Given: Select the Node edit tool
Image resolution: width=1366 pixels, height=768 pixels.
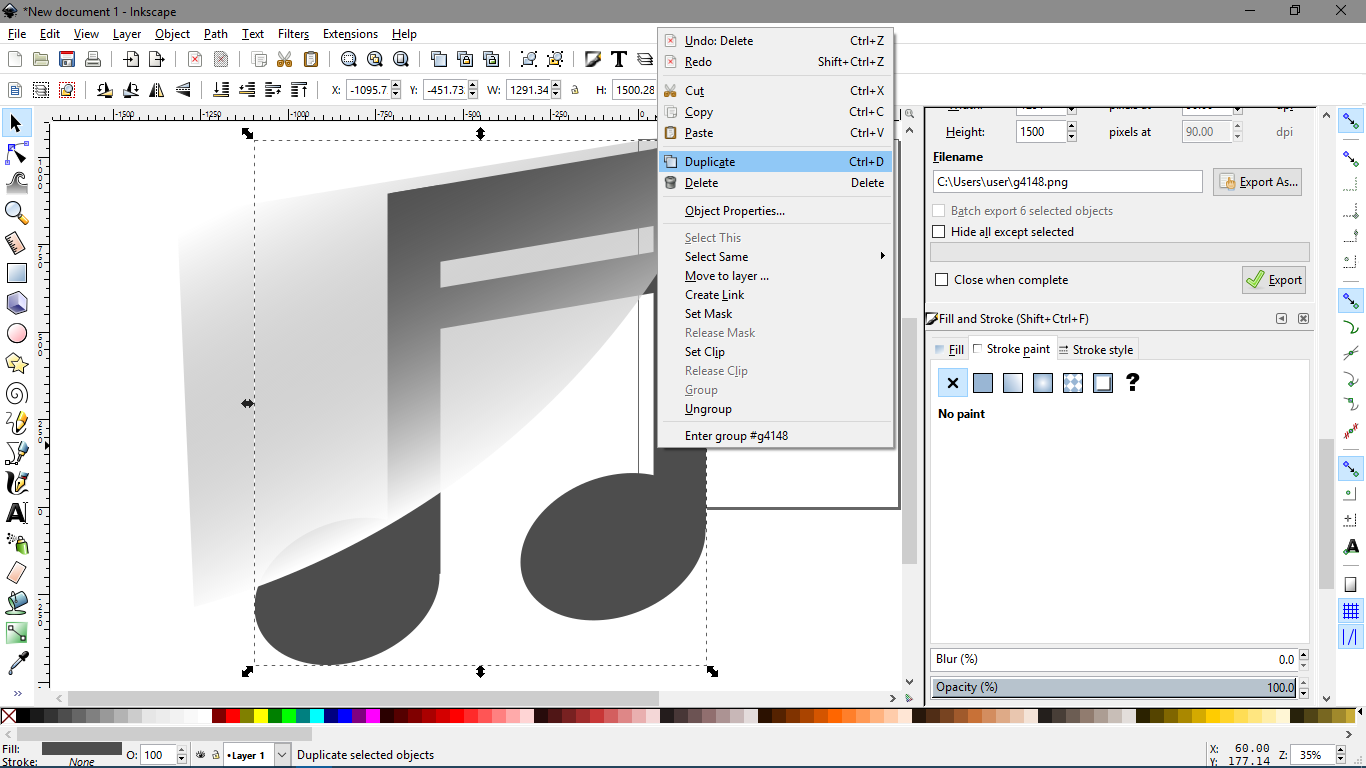Looking at the screenshot, I should (17, 153).
